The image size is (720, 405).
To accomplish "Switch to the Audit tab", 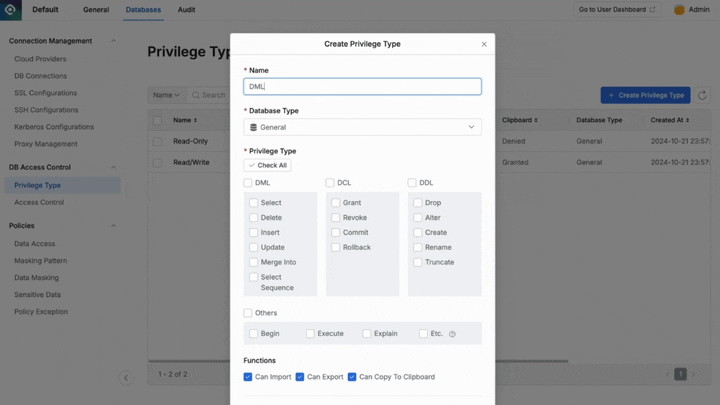I will tap(186, 10).
